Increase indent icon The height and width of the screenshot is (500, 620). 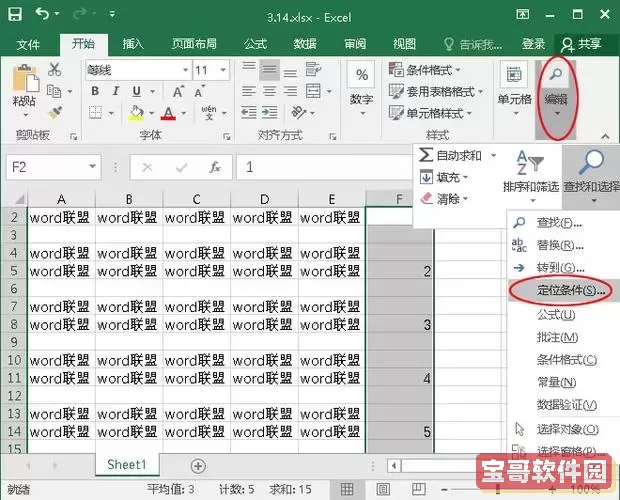[270, 113]
